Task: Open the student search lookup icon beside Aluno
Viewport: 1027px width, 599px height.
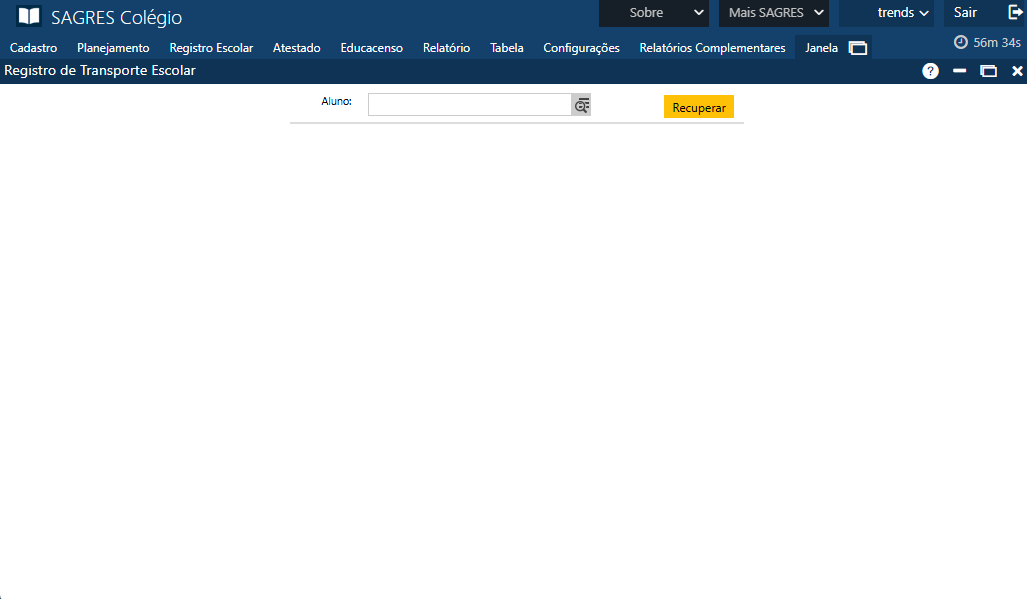Action: [581, 104]
